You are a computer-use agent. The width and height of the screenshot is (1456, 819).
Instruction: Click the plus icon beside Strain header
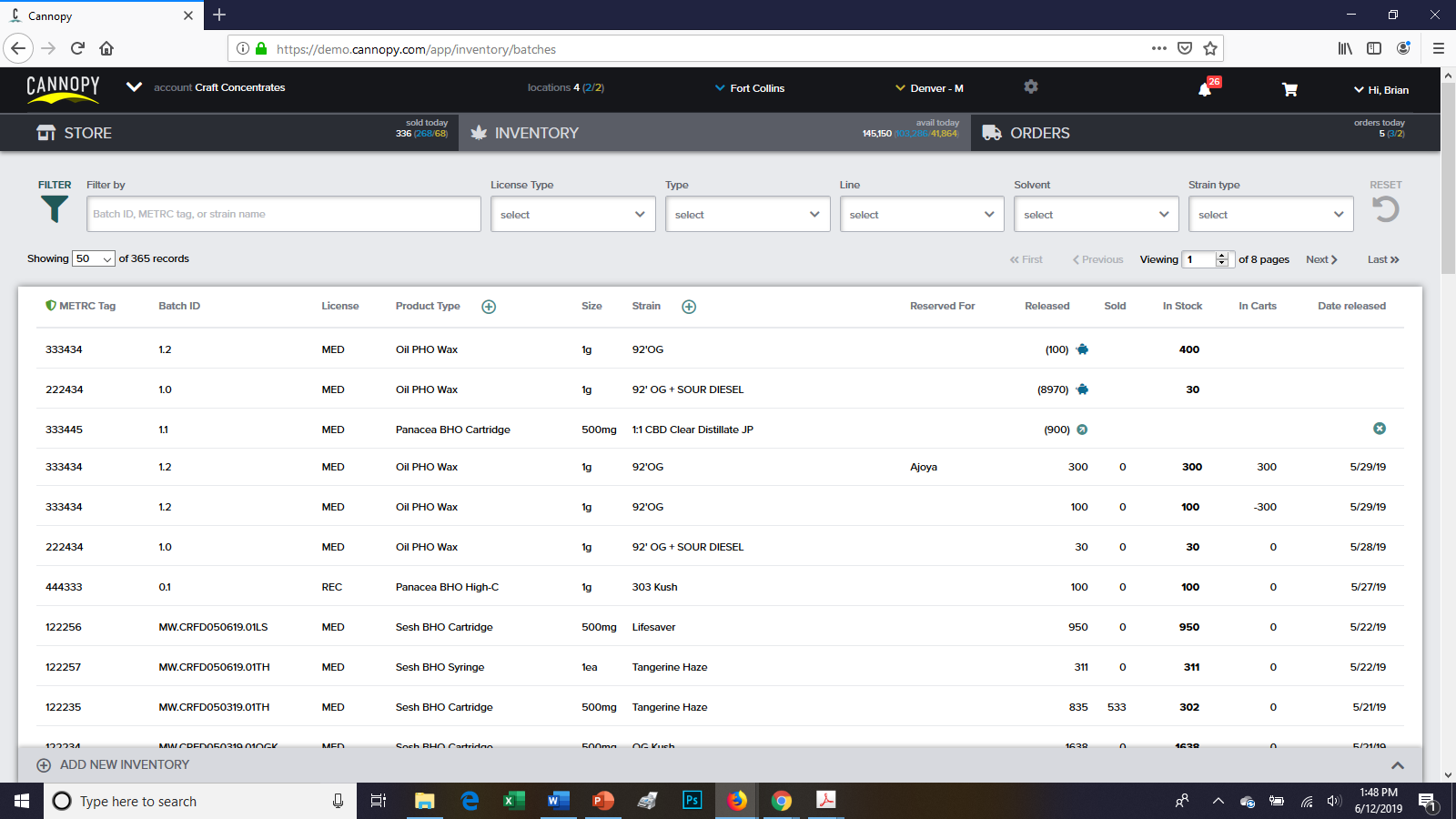click(689, 307)
